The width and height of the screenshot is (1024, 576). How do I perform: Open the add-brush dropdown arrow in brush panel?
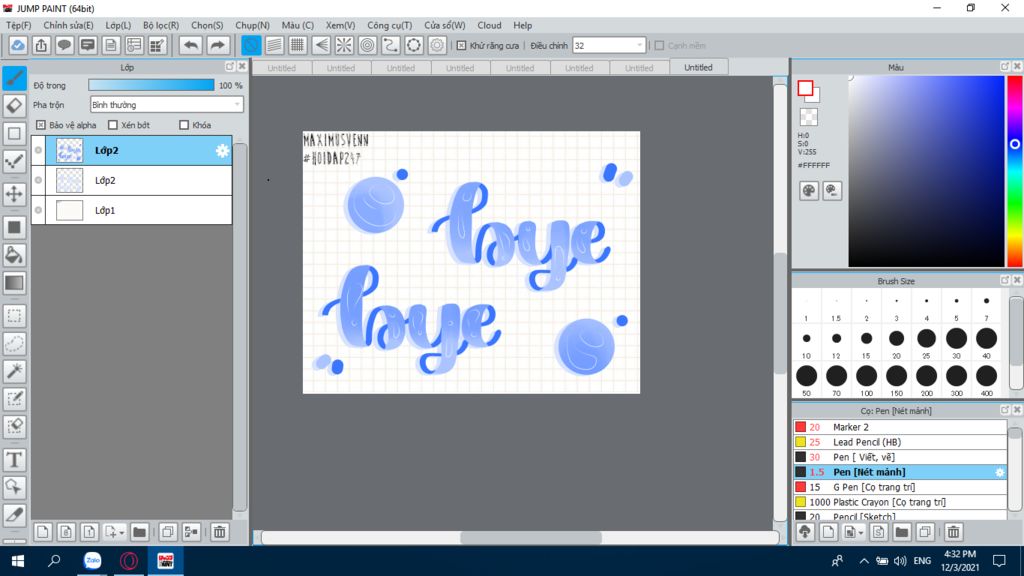[861, 533]
